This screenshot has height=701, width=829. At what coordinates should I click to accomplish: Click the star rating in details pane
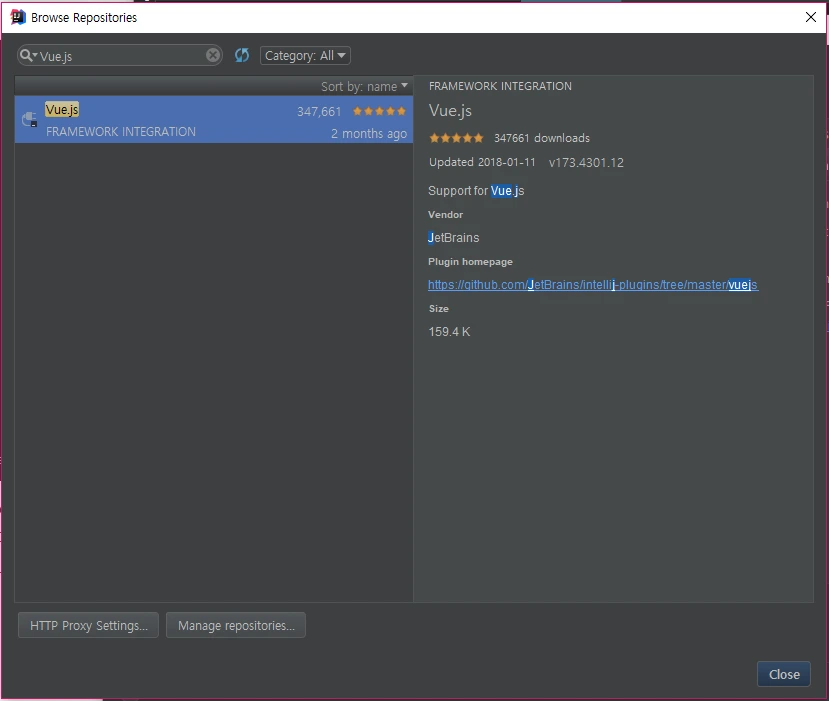click(x=456, y=138)
